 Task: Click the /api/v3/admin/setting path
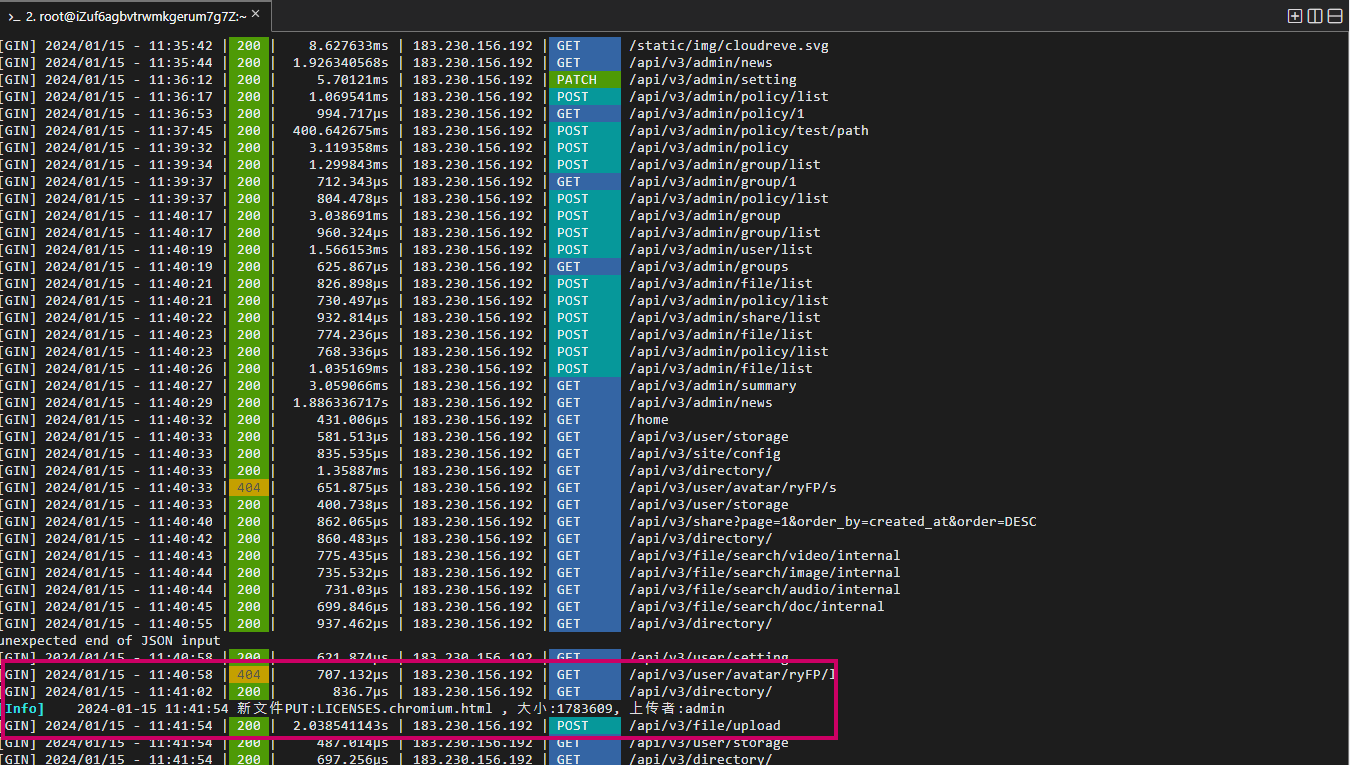(713, 80)
